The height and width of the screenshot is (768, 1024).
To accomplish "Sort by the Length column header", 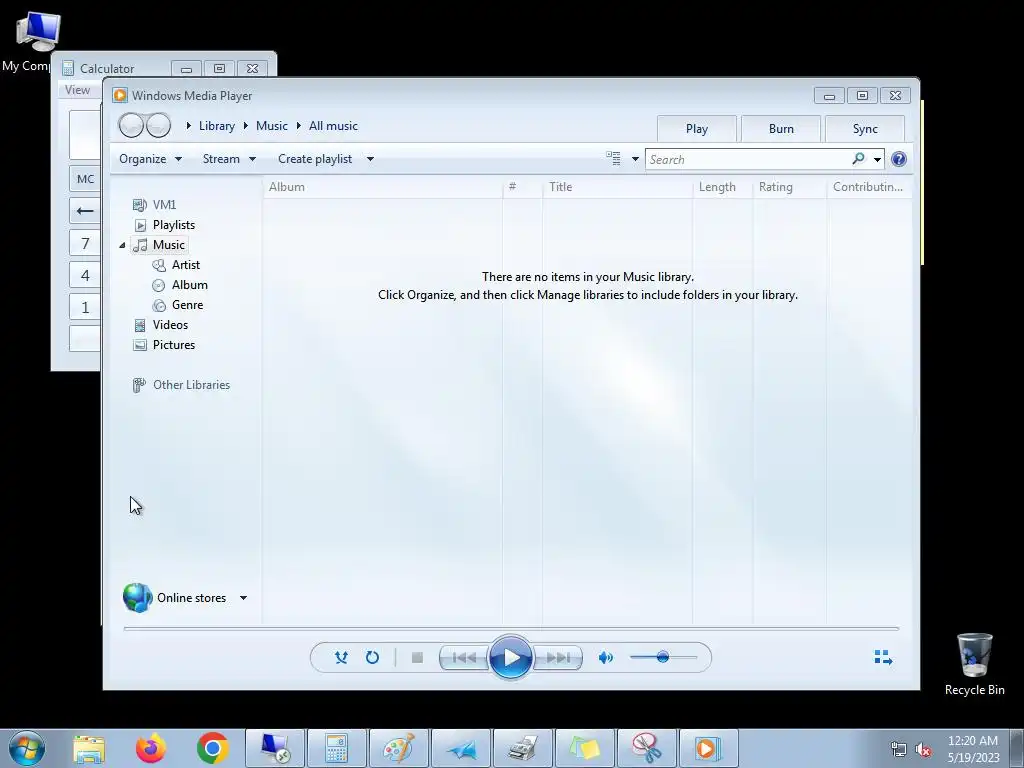I will pyautogui.click(x=723, y=187).
